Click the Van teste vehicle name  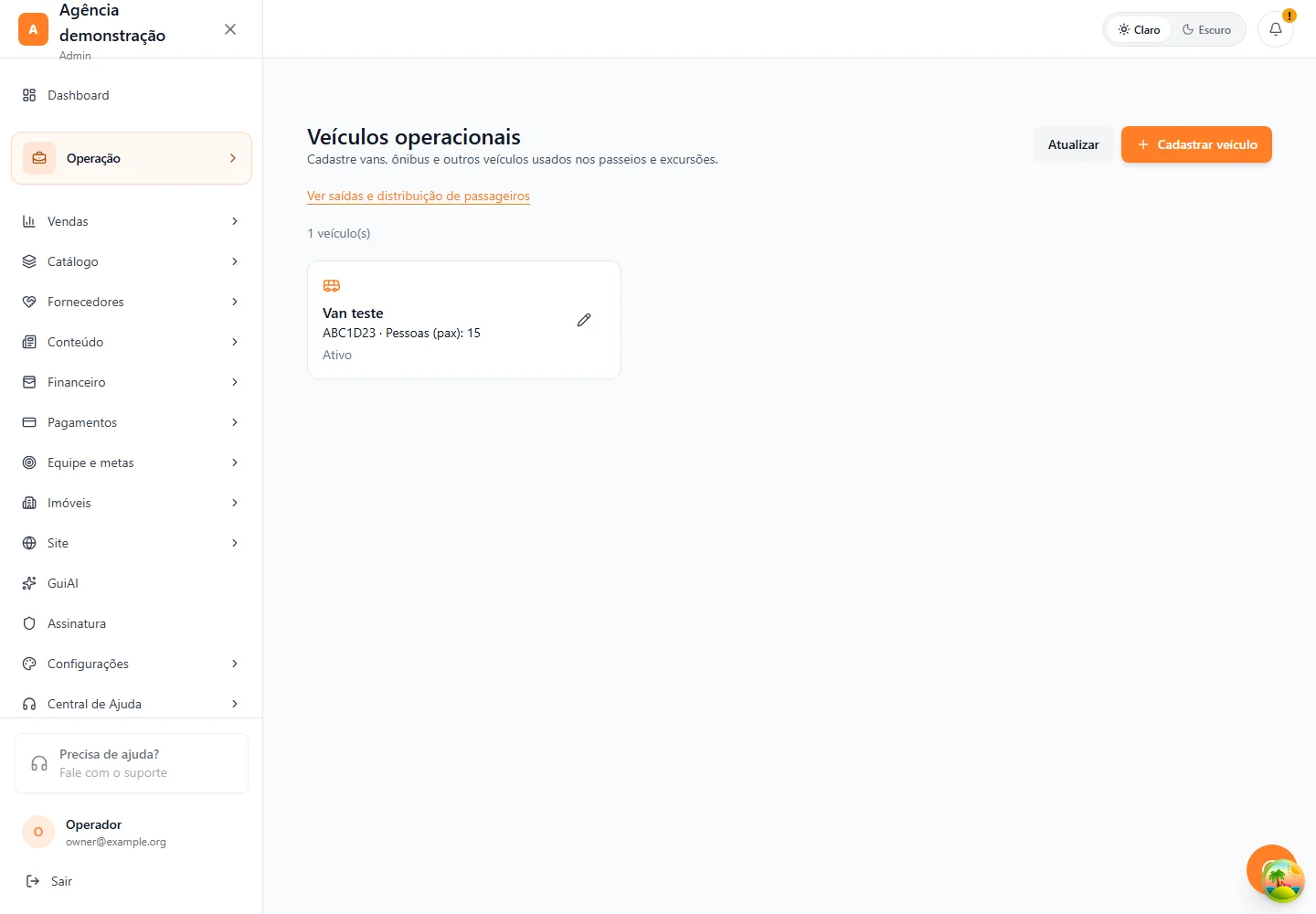click(x=353, y=313)
